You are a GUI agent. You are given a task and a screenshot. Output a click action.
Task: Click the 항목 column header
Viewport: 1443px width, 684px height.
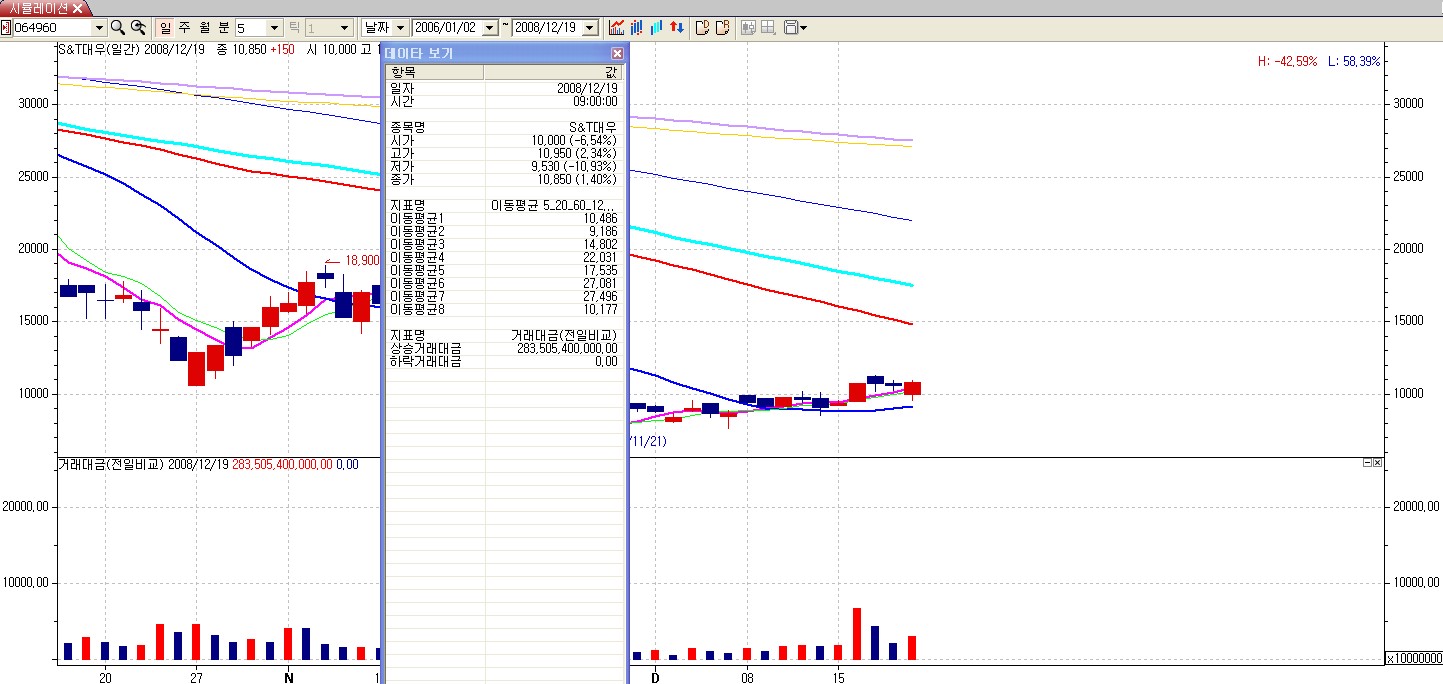(x=434, y=72)
